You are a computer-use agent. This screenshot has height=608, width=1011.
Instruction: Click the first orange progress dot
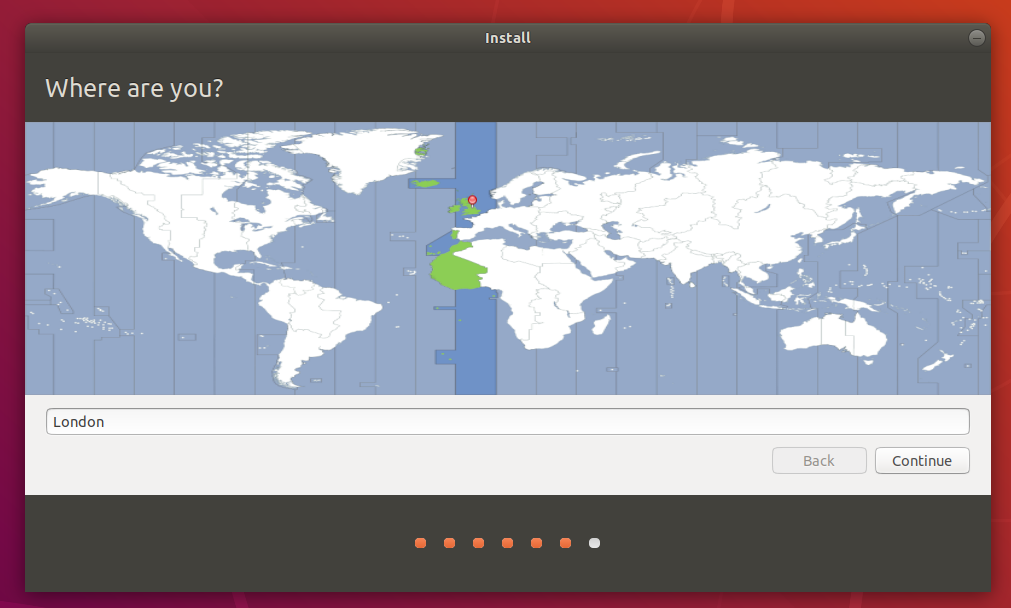(420, 543)
